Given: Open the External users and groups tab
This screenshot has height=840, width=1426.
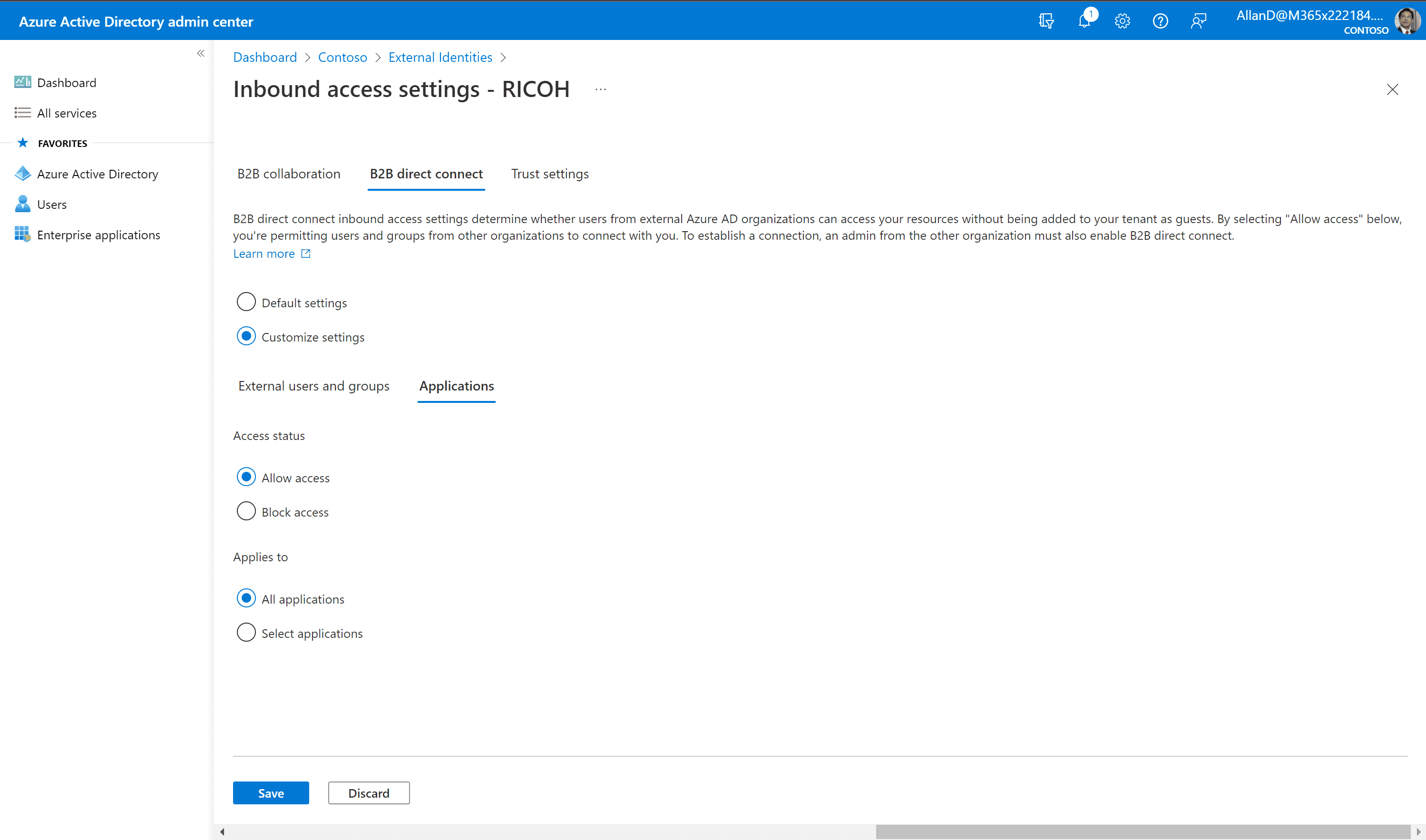Looking at the screenshot, I should point(313,386).
